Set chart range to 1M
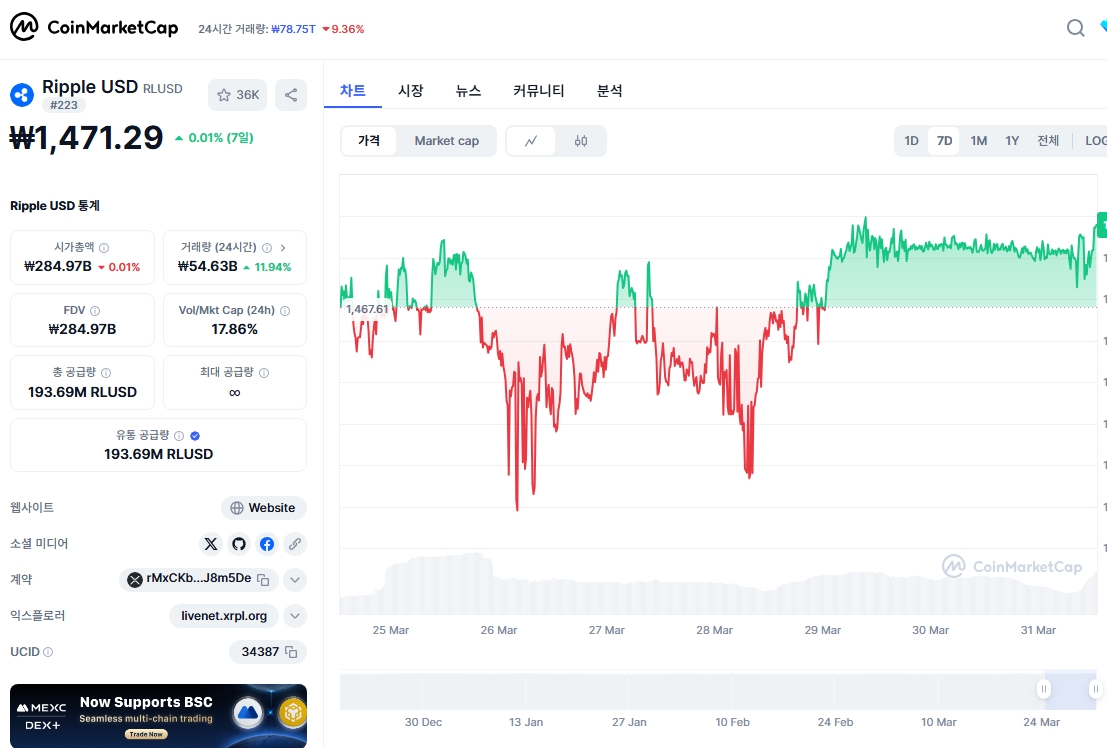The height and width of the screenshot is (748, 1107). pos(979,141)
